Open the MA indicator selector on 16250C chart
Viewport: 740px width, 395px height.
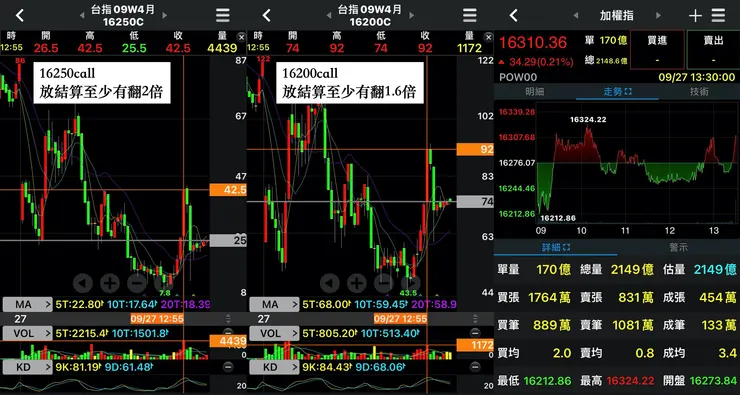(x=27, y=304)
